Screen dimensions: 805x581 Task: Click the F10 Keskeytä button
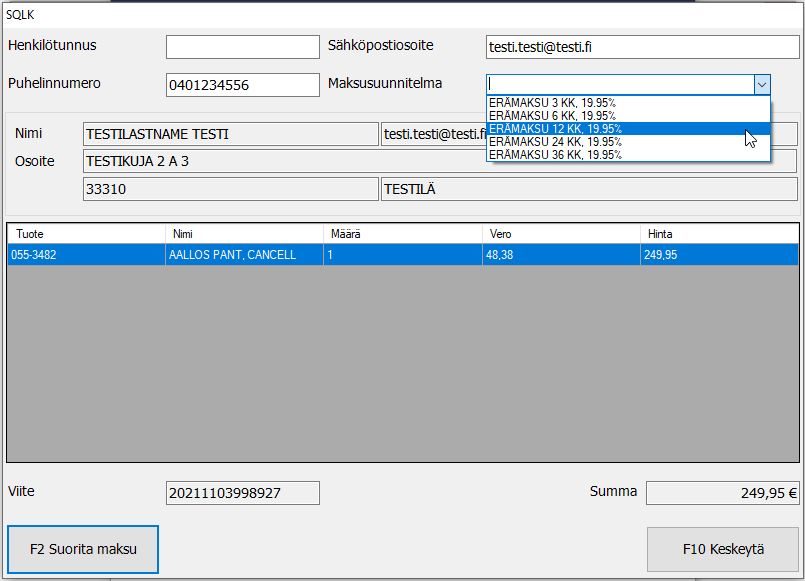pos(723,549)
